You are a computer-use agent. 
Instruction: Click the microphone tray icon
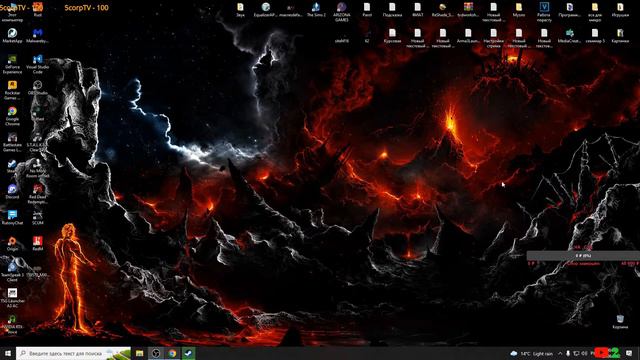(568, 353)
